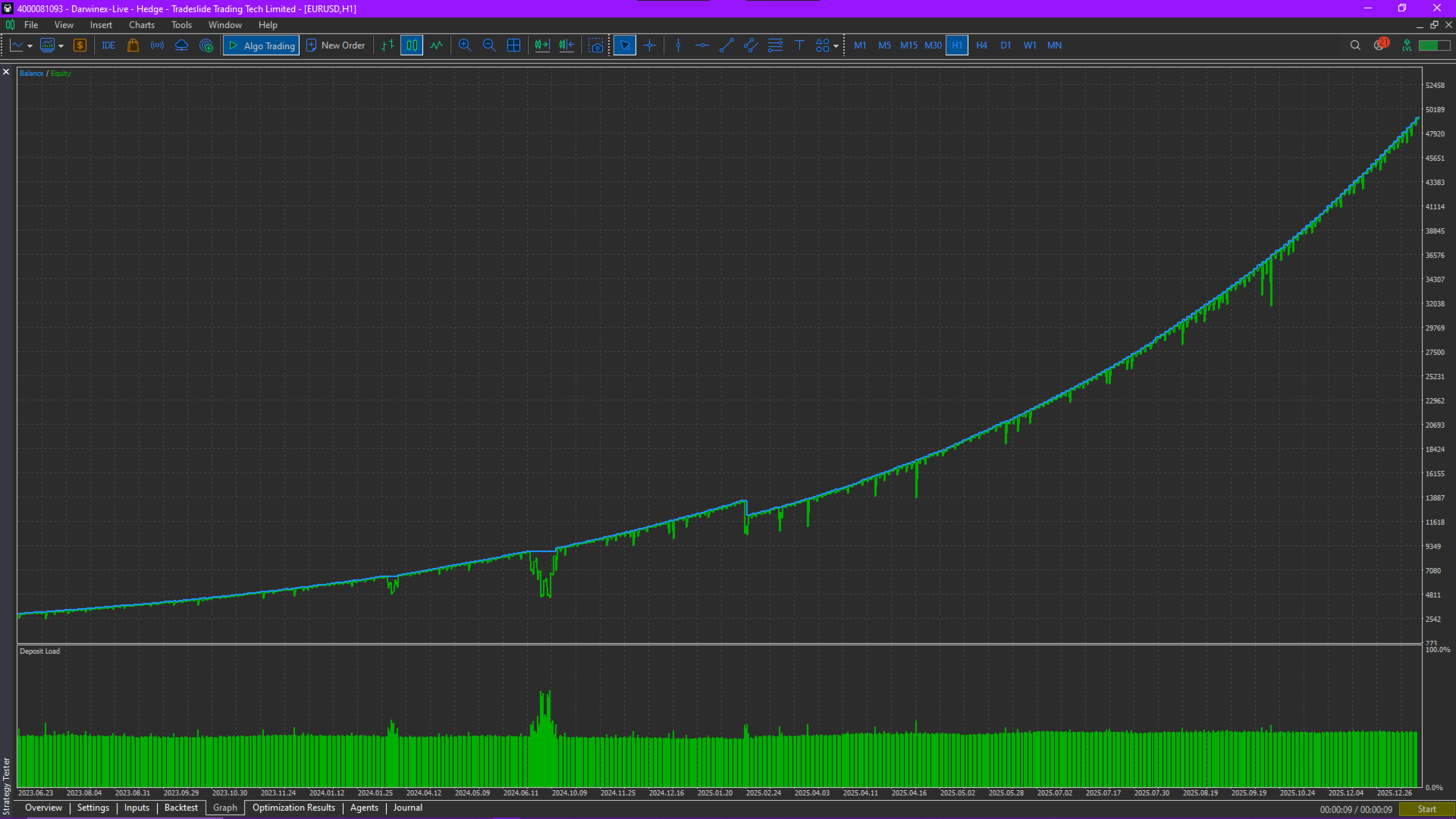The image size is (1456, 819).
Task: Select the crosshair cursor tool
Action: coord(650,45)
